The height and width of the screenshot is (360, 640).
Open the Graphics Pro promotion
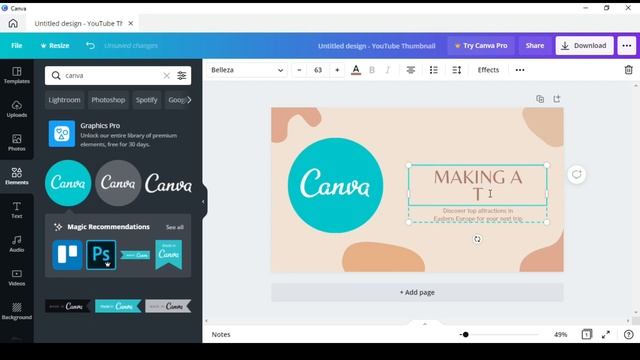click(x=118, y=134)
